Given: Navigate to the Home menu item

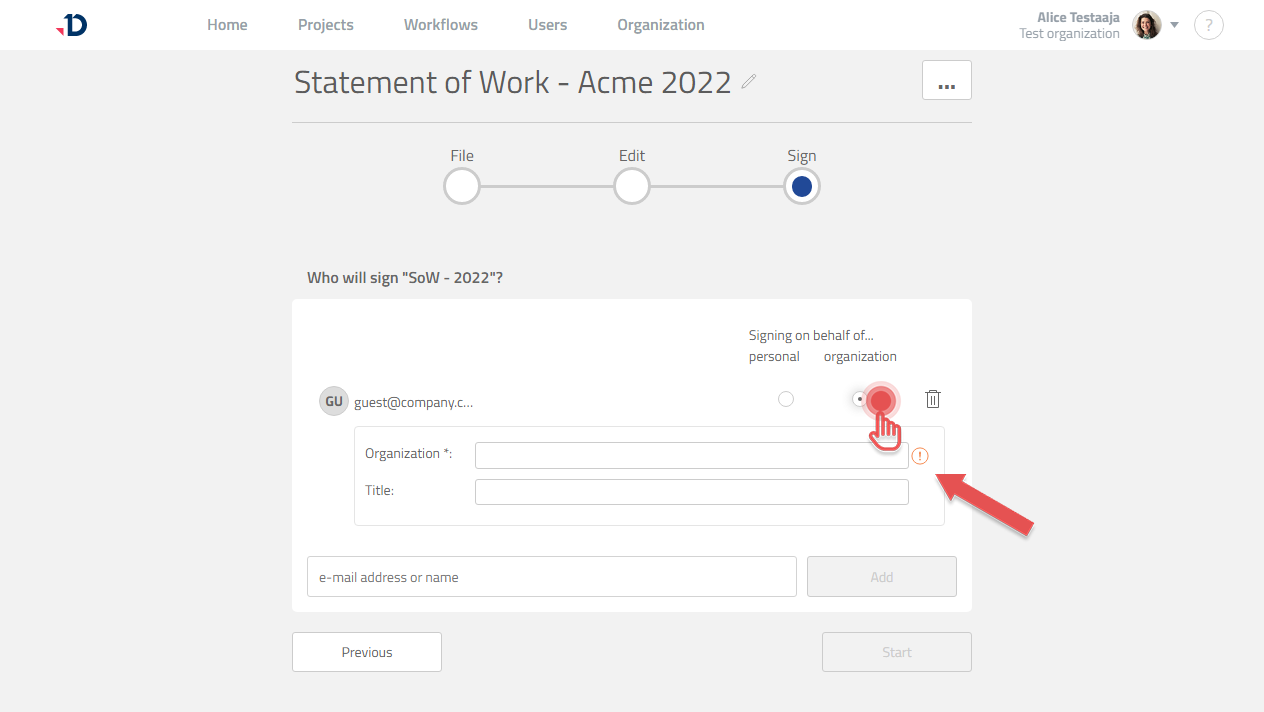Looking at the screenshot, I should (x=227, y=24).
